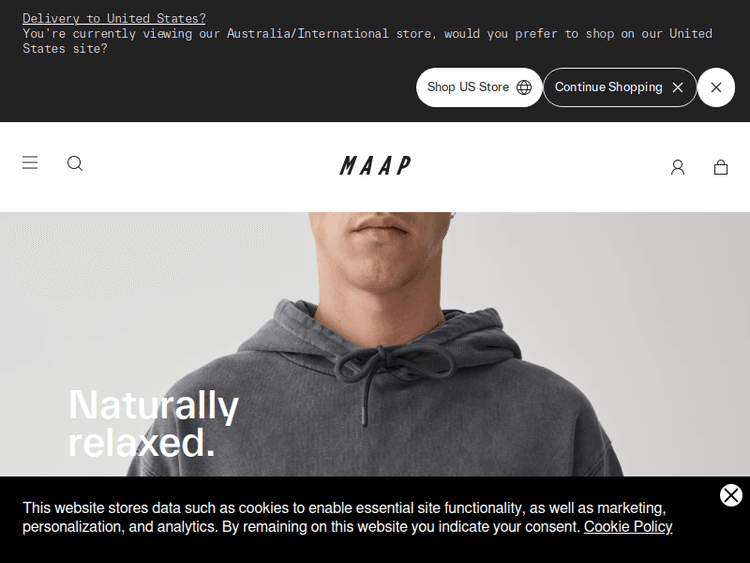This screenshot has width=750, height=563.
Task: Open the Cookie Policy link
Action: click(628, 527)
